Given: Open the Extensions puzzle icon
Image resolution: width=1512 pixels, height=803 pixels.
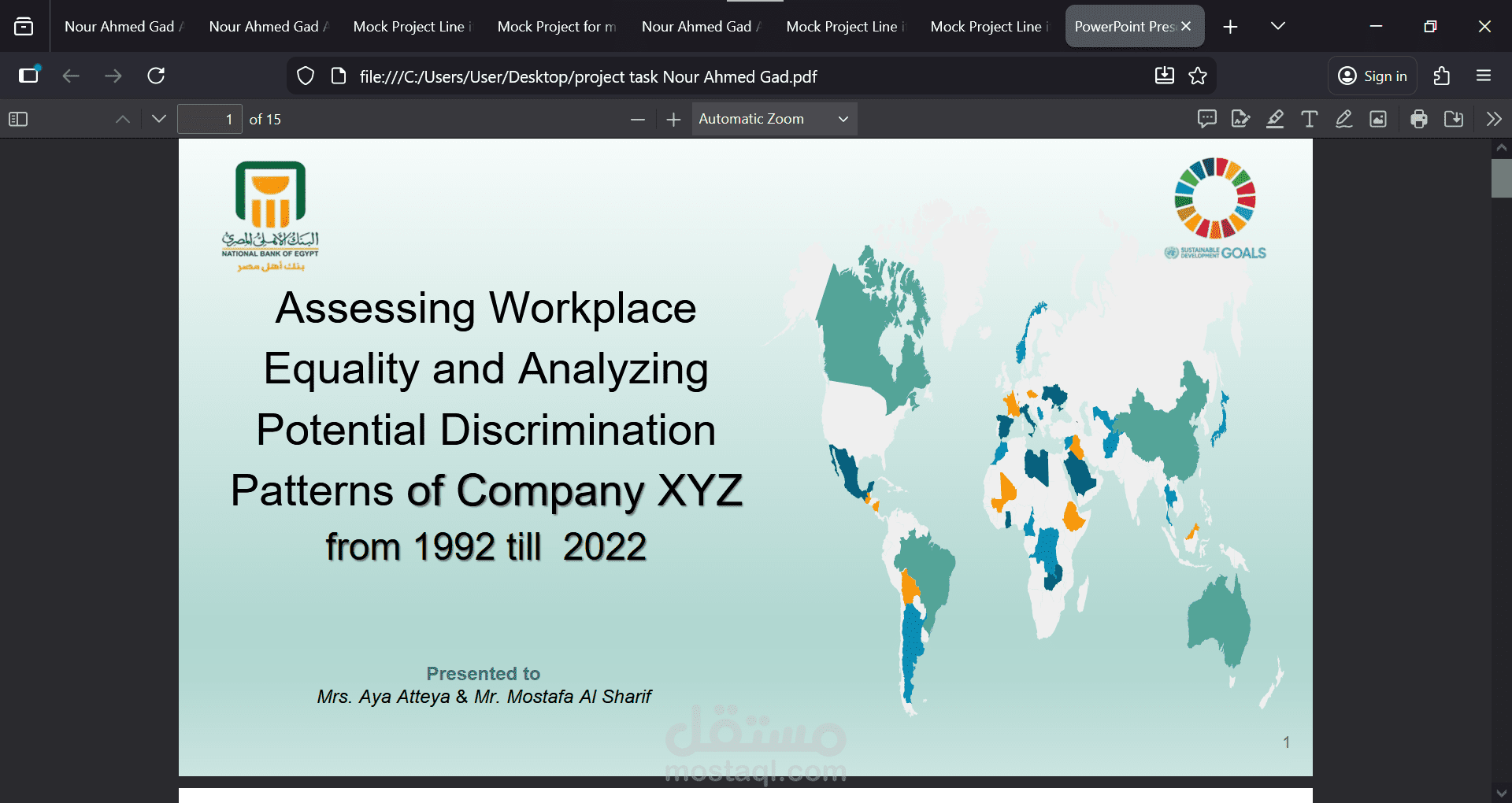Looking at the screenshot, I should (x=1441, y=76).
